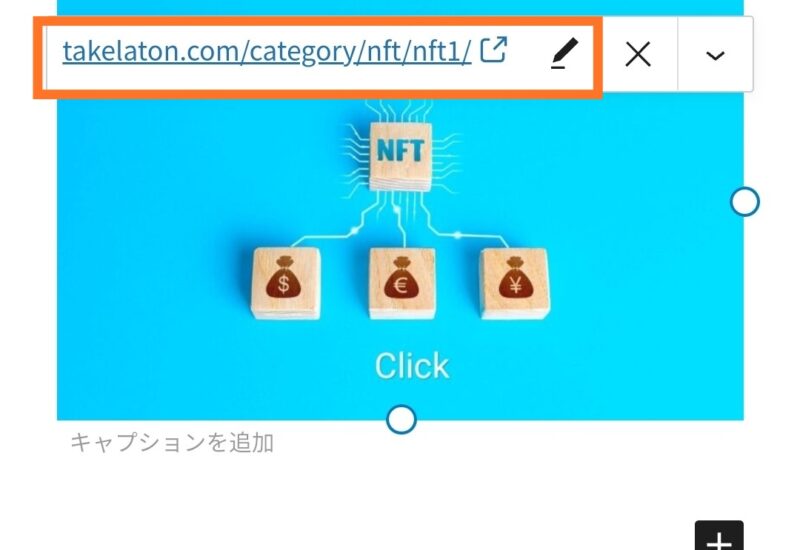Open the external link icon beside the URL
800x550 pixels.
(x=493, y=50)
